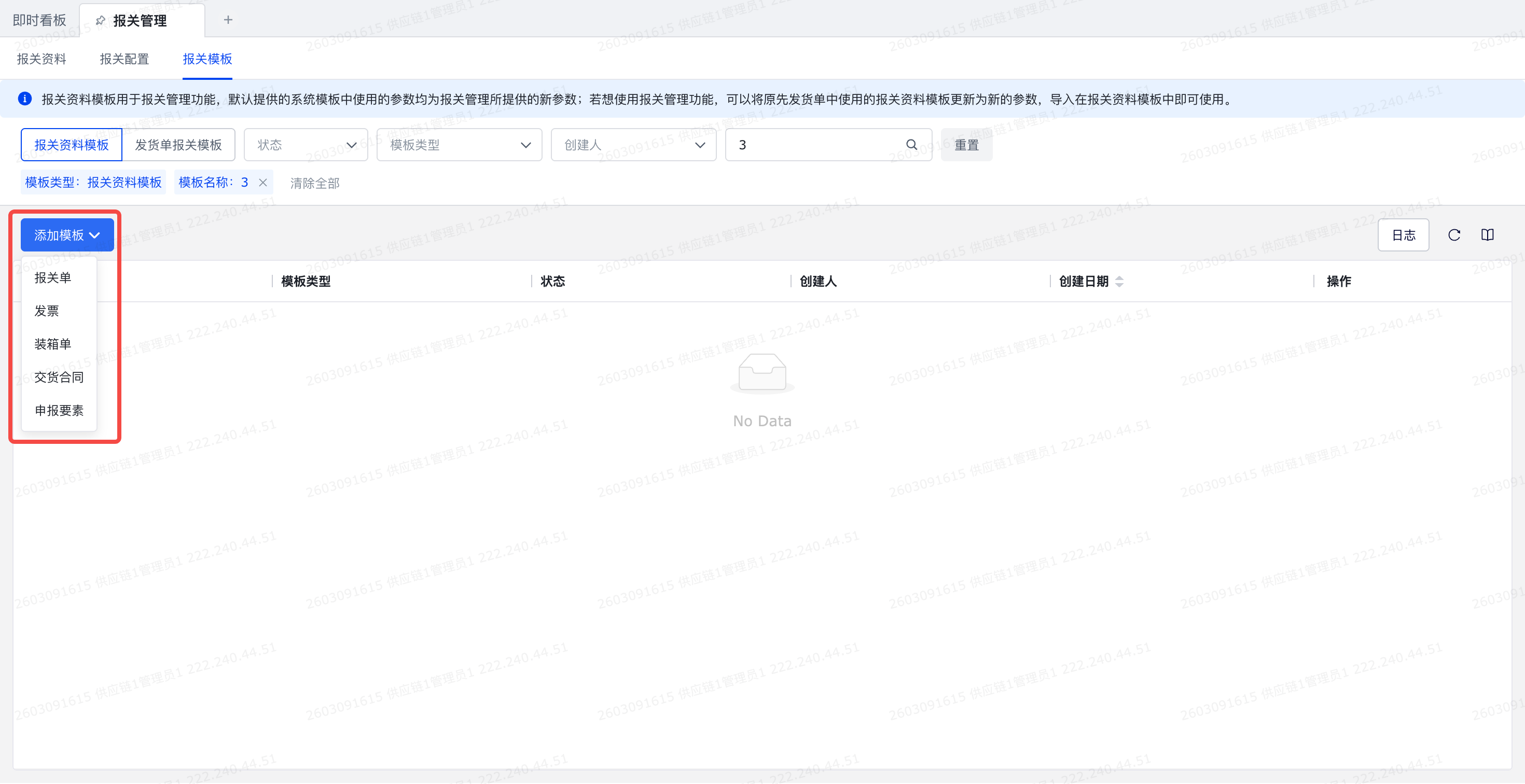Screen dimensions: 1525x784
Task: Choose 报关单 from the add menu
Action: click(x=53, y=277)
